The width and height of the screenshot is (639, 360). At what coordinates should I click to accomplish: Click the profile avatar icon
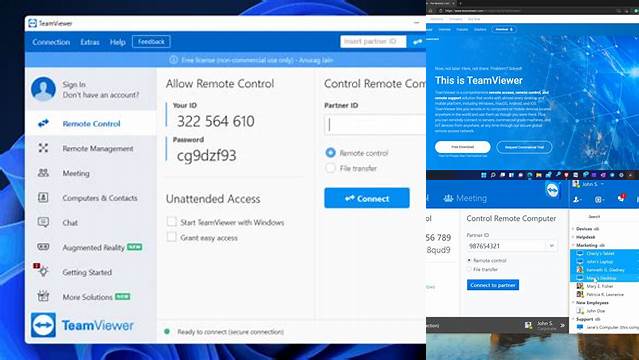(43, 89)
